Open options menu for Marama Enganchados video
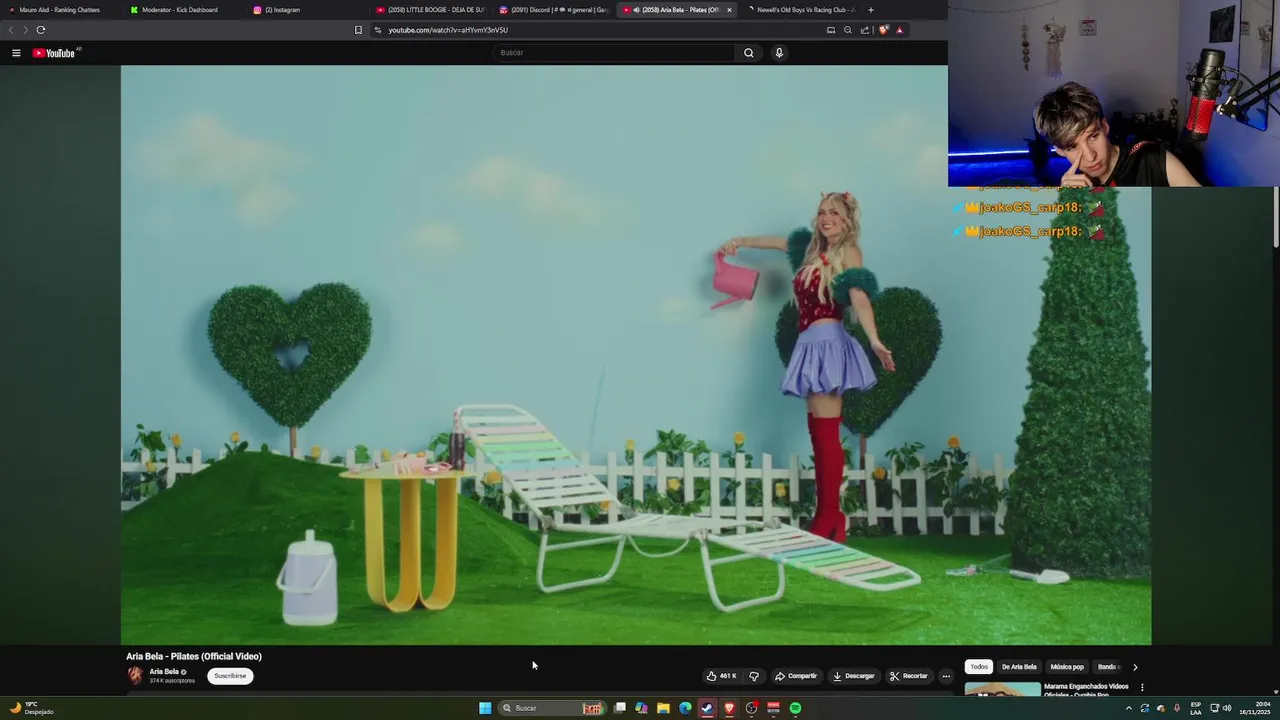The image size is (1280, 720). [x=1142, y=688]
